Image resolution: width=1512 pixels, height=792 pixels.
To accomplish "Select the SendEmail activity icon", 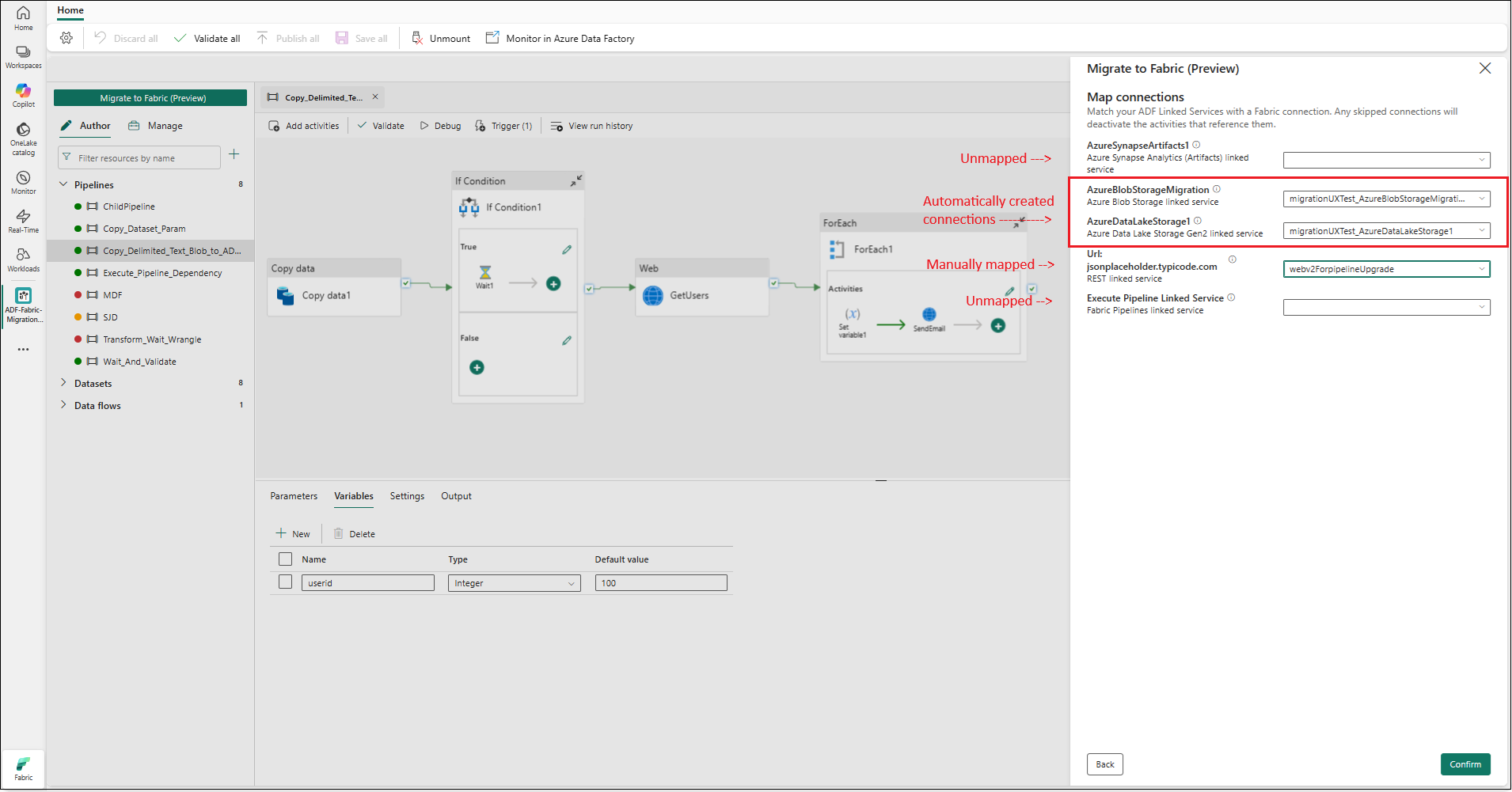I will pyautogui.click(x=929, y=315).
